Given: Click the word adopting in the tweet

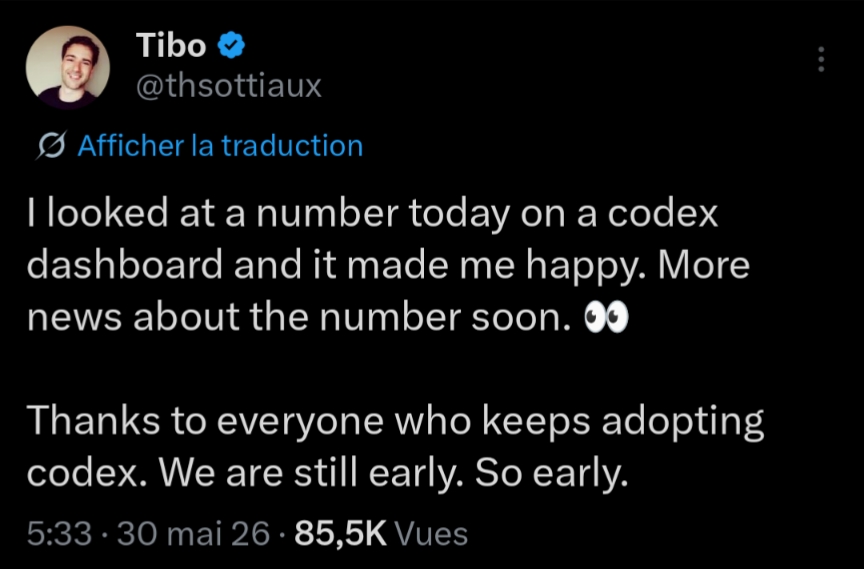Looking at the screenshot, I should click(683, 423).
